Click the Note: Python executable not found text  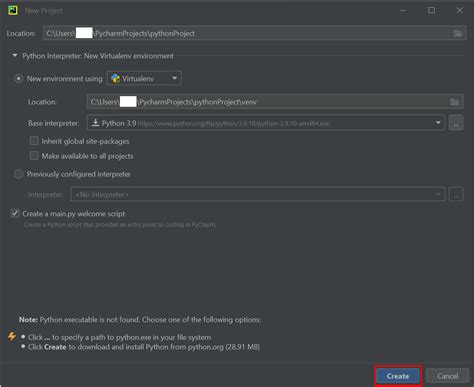tap(140, 319)
